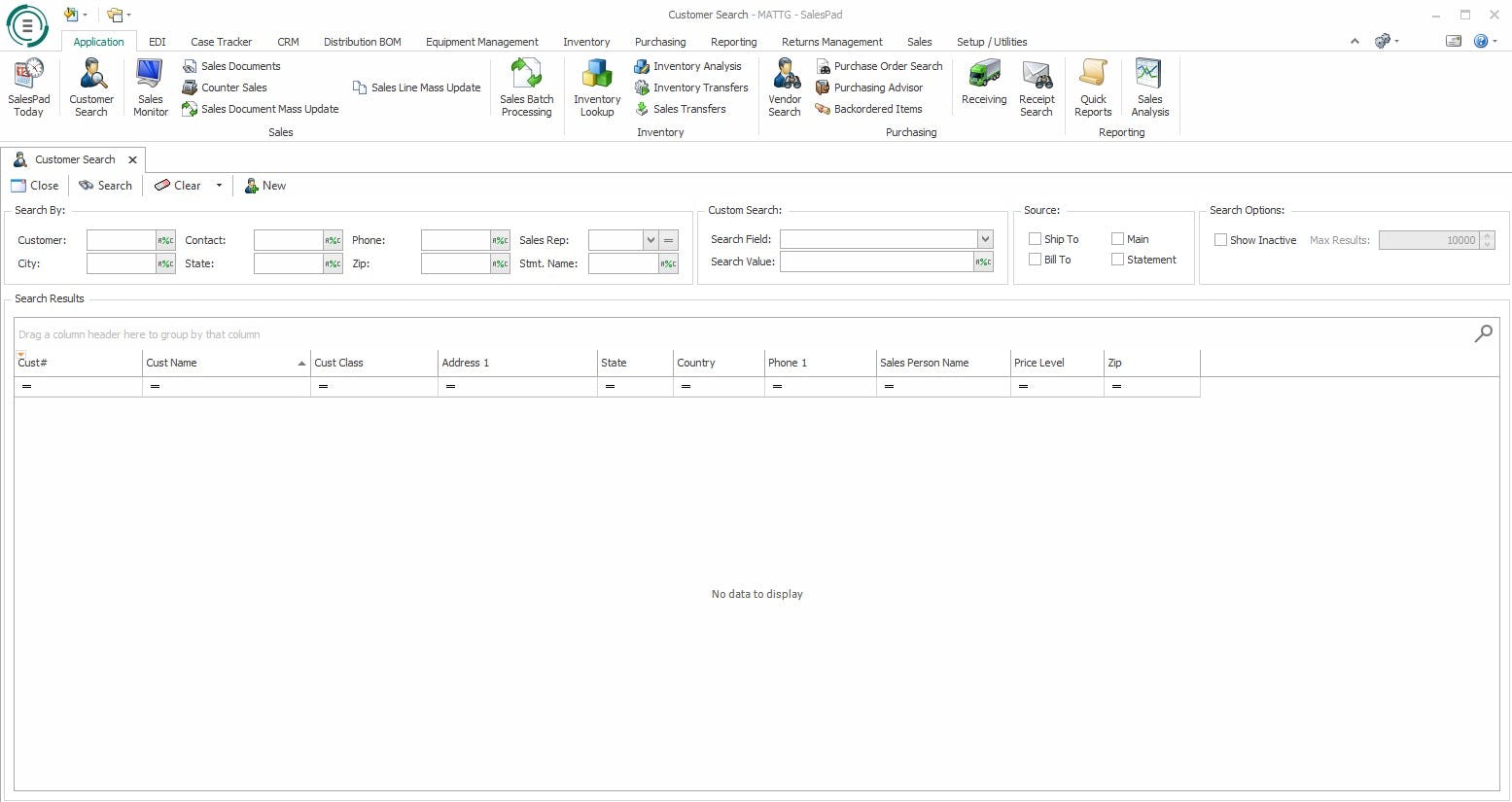Open Inventory Lookup

(597, 87)
